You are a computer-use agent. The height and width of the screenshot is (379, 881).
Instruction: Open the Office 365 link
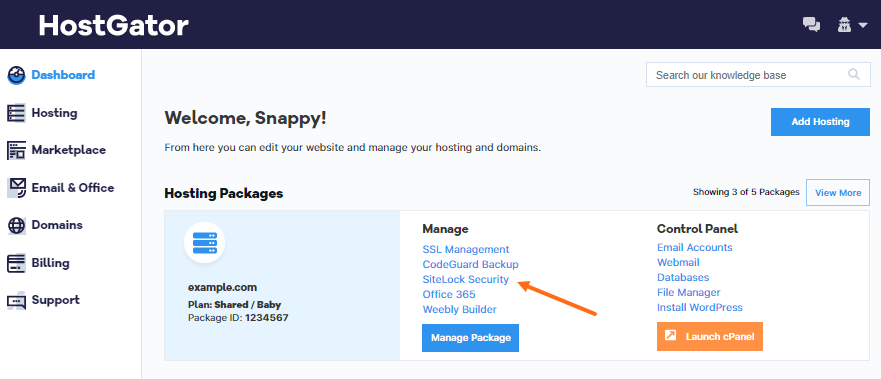pos(449,294)
